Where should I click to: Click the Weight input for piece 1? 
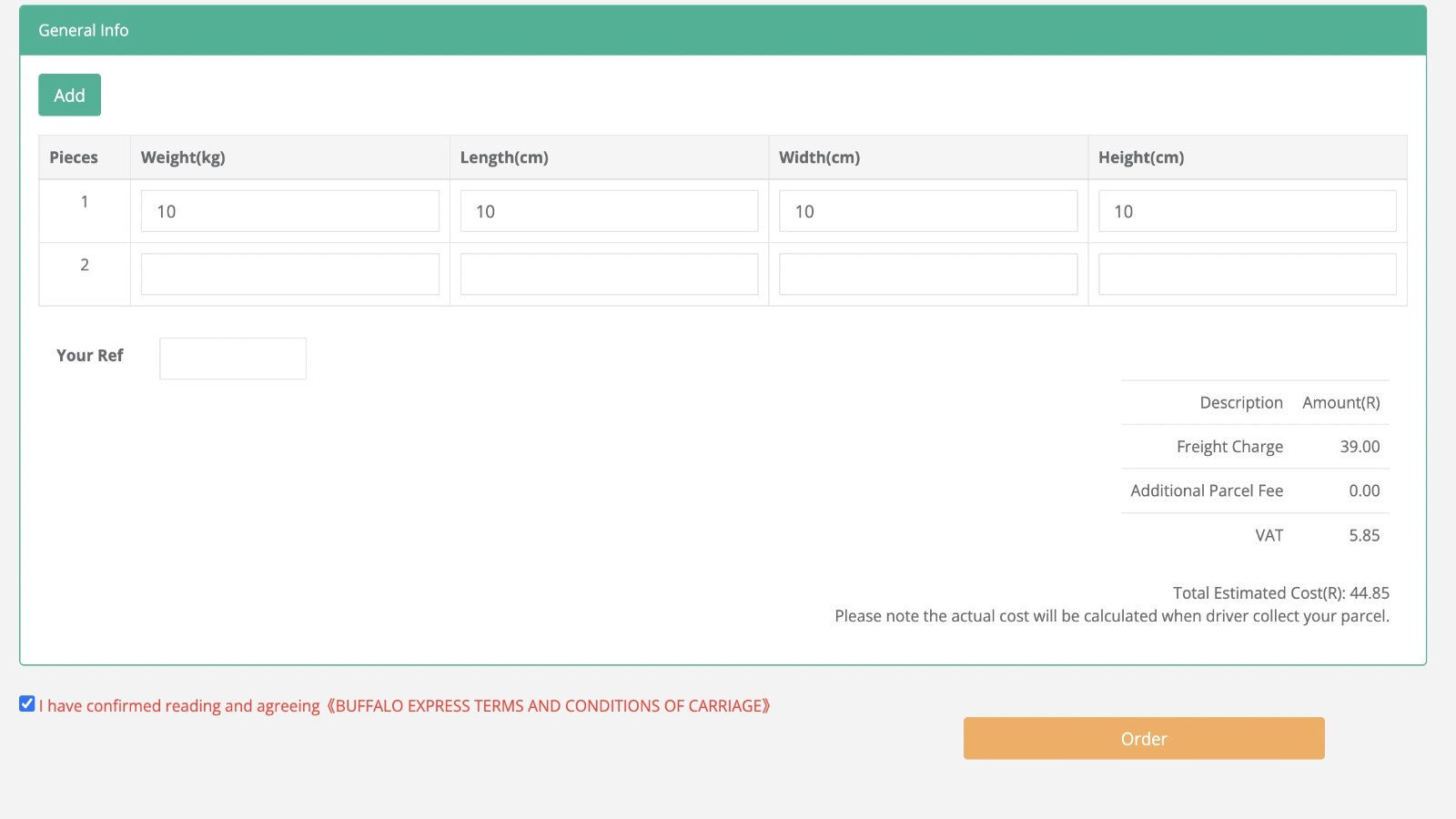(x=289, y=210)
